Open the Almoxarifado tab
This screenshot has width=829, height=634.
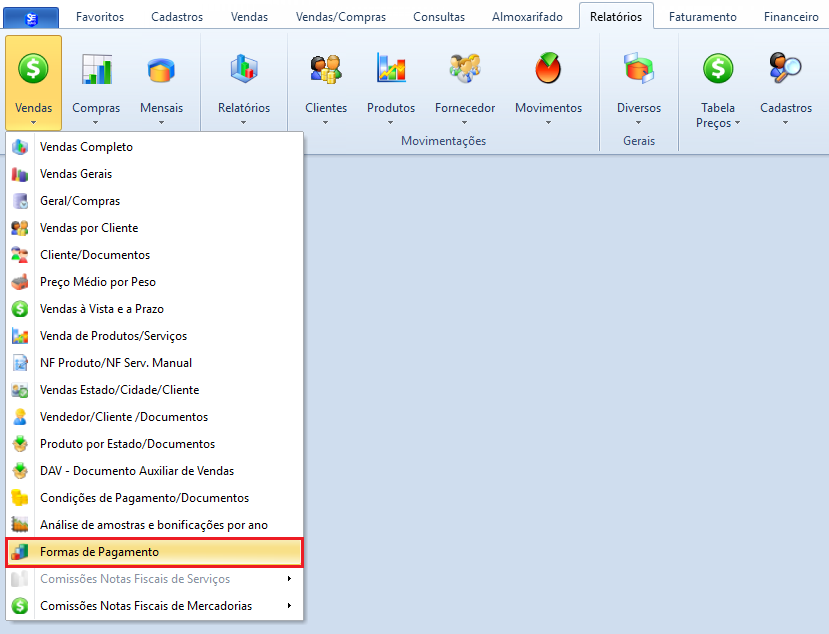tap(527, 17)
